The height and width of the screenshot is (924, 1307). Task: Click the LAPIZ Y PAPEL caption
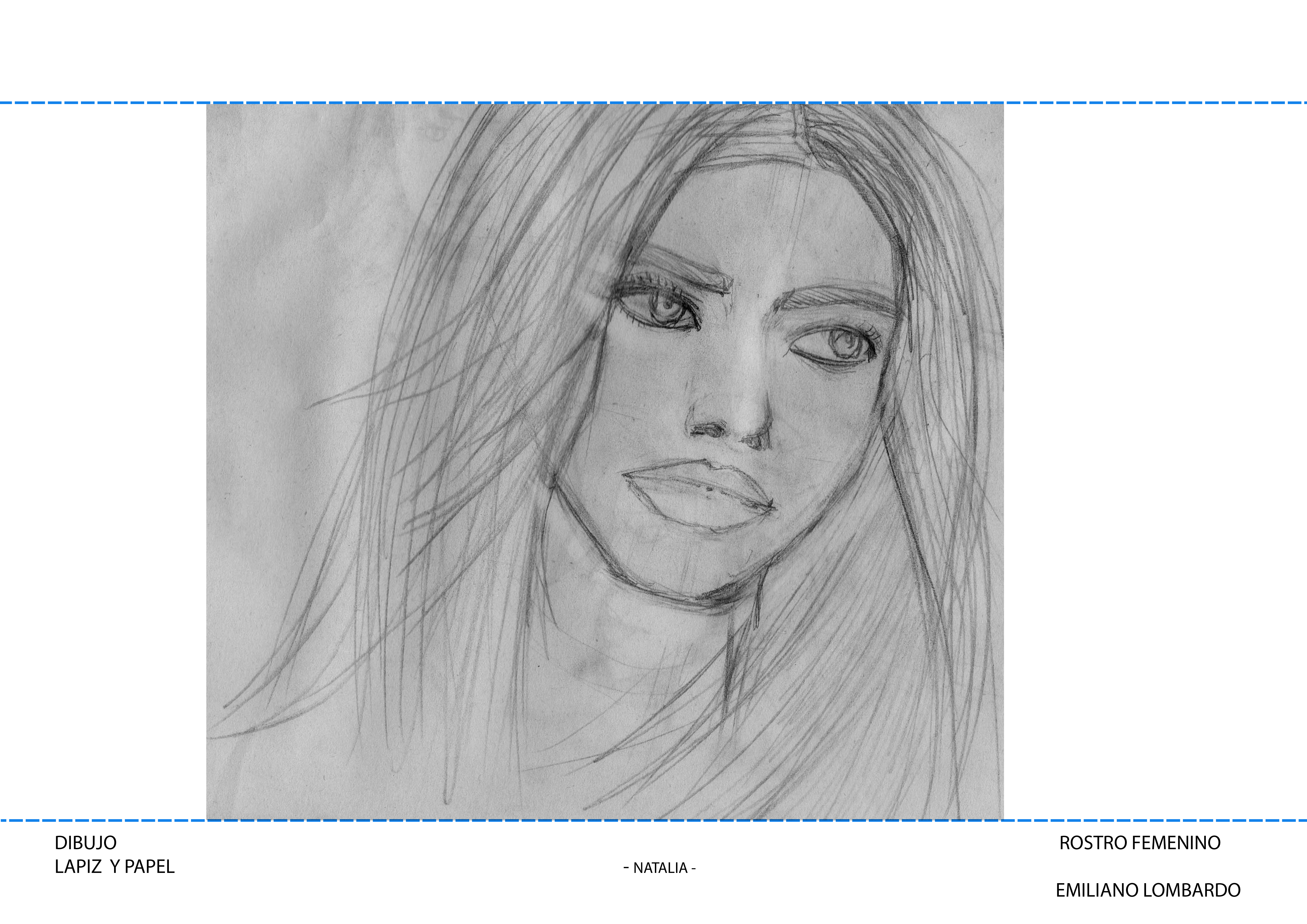coord(114,867)
